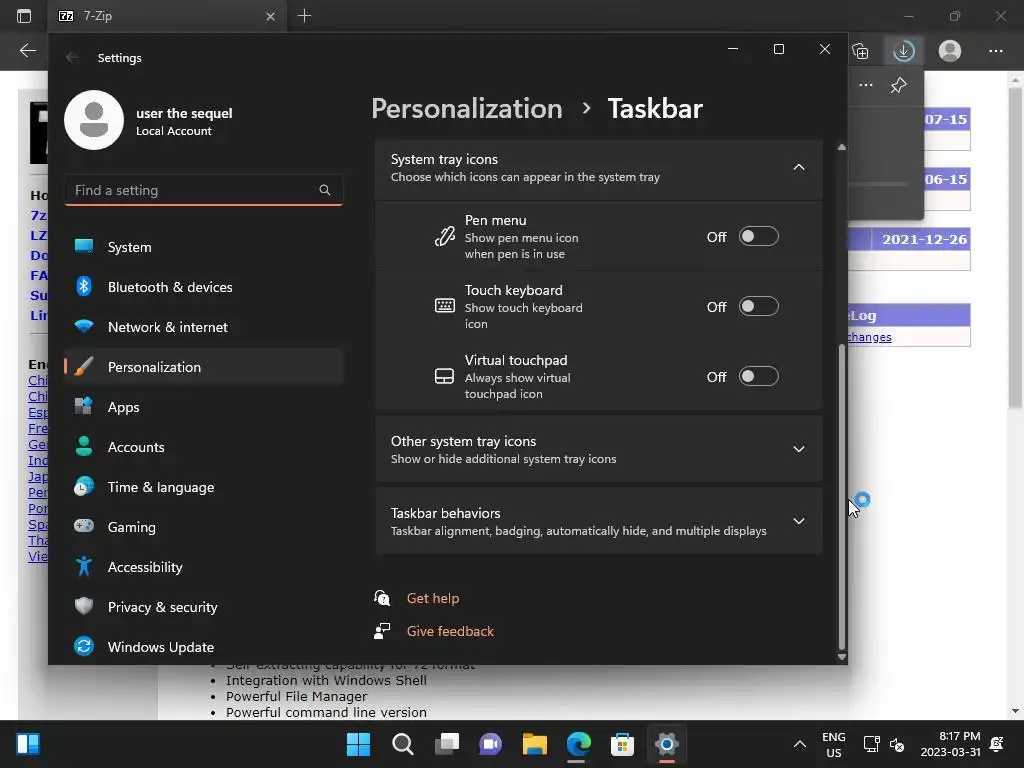Click the Gaming controller icon
The width and height of the screenshot is (1024, 768).
pos(84,526)
